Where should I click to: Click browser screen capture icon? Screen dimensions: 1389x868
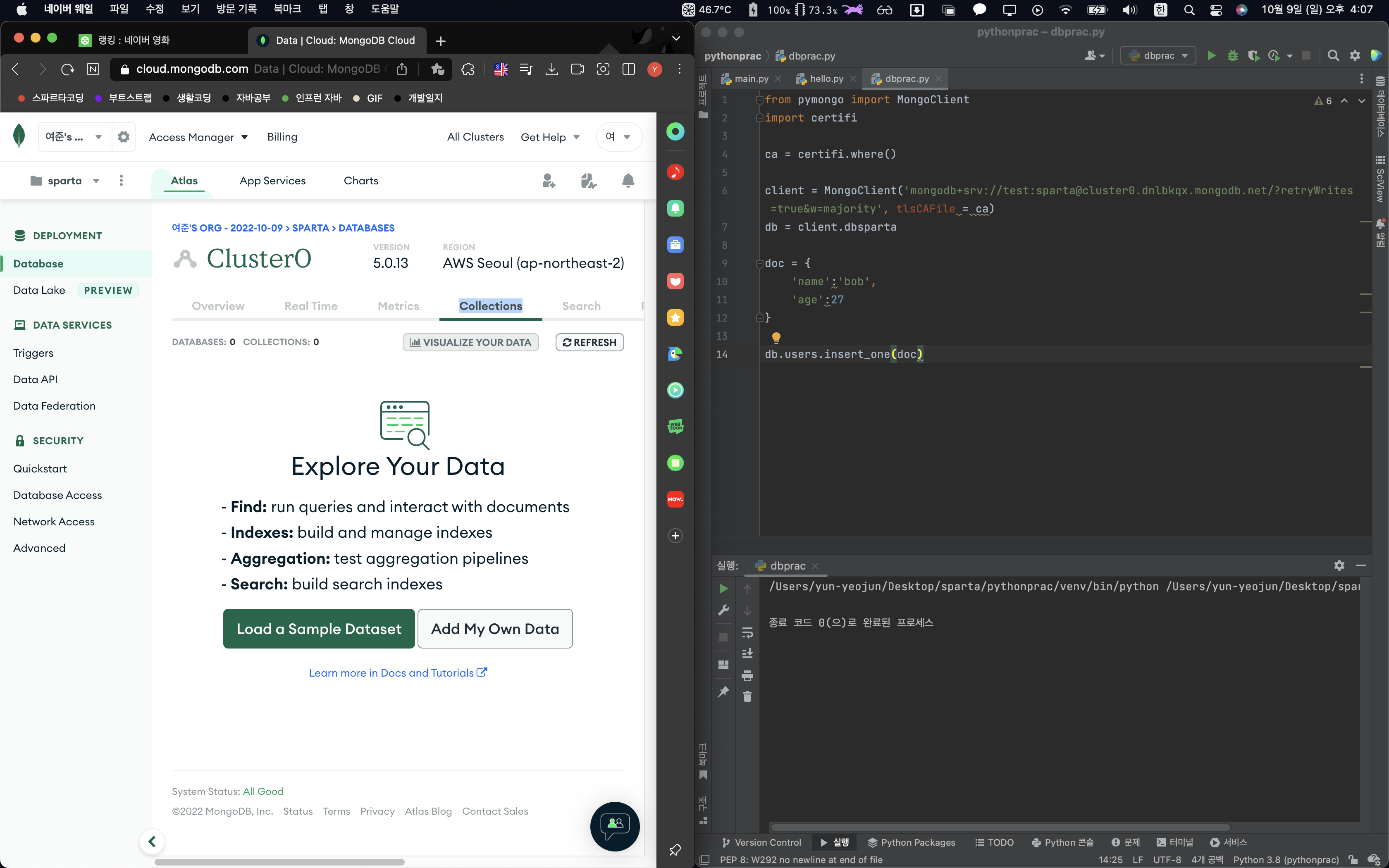[603, 69]
